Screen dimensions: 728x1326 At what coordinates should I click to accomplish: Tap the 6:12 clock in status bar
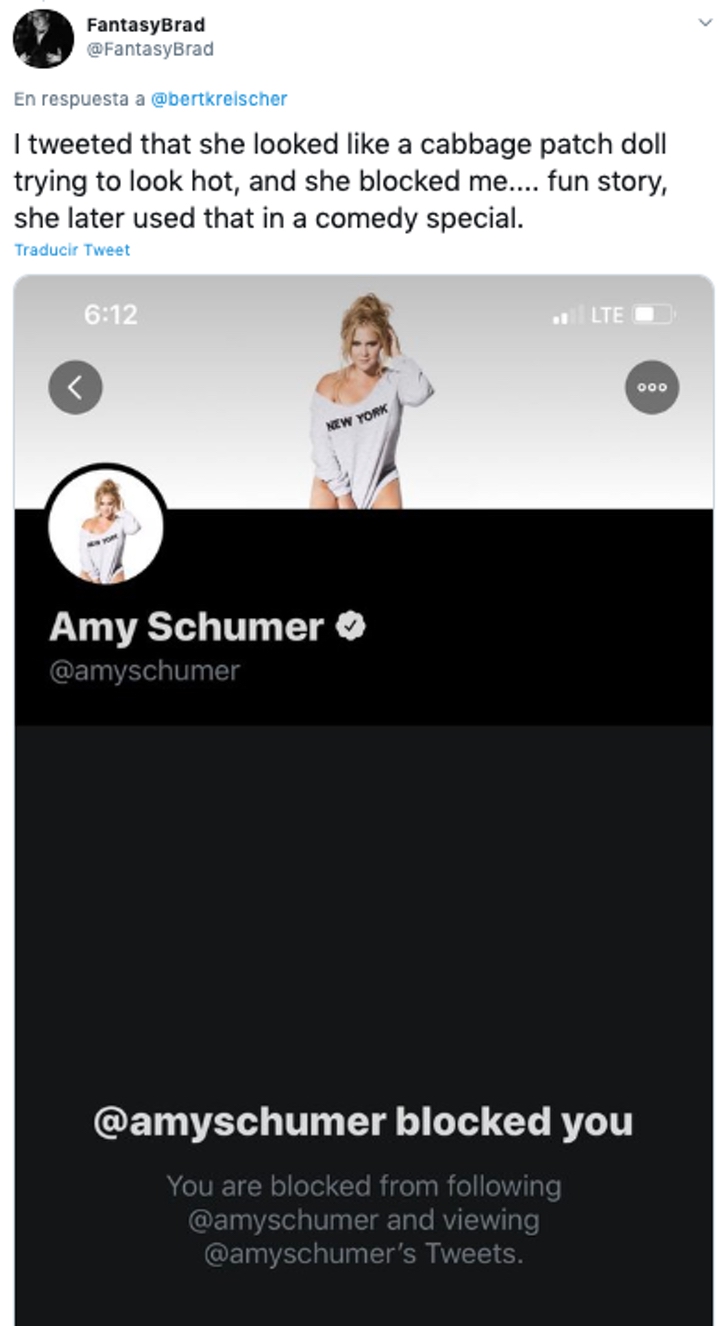tap(110, 314)
